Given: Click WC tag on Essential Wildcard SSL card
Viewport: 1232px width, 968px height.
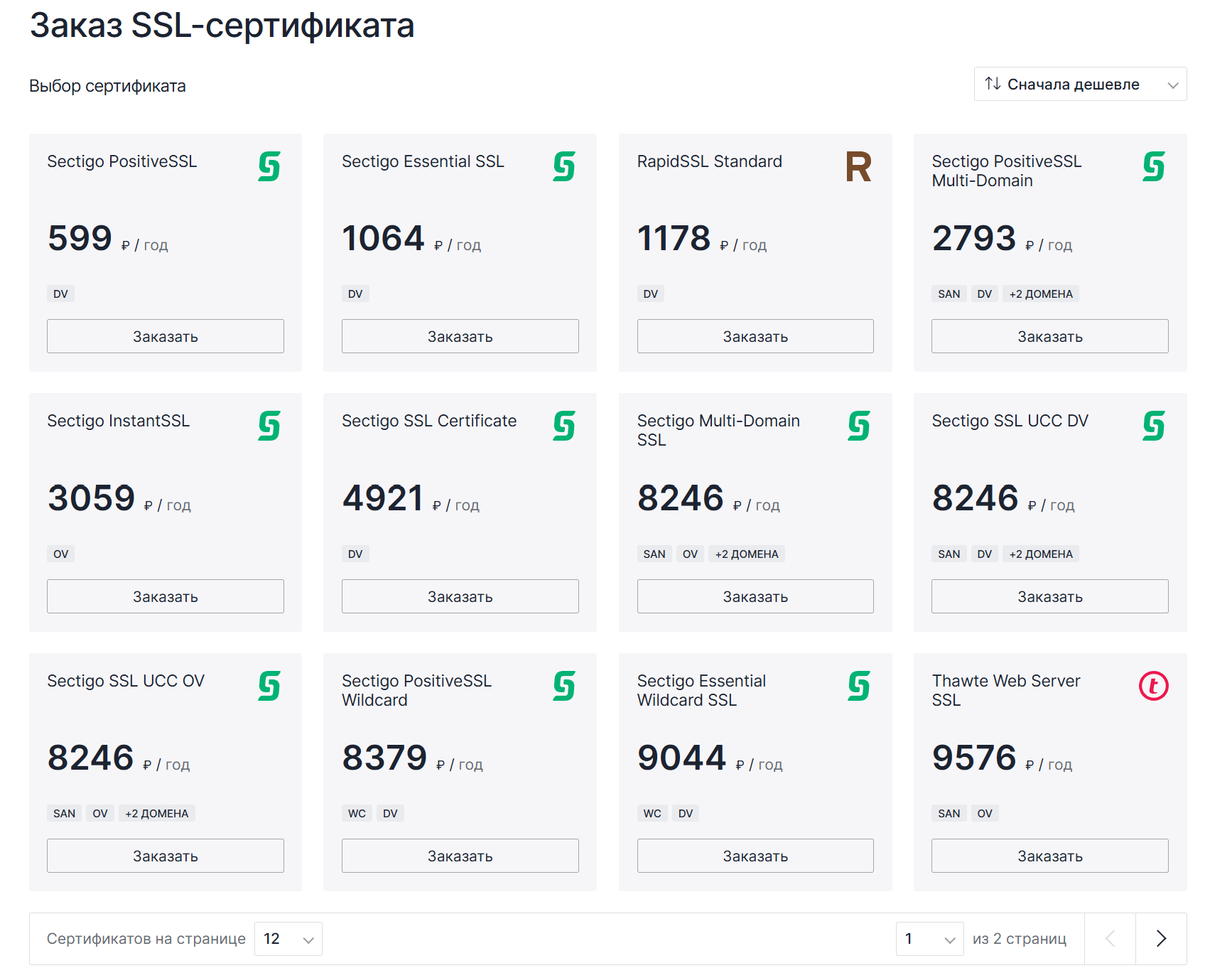Looking at the screenshot, I should tap(652, 813).
